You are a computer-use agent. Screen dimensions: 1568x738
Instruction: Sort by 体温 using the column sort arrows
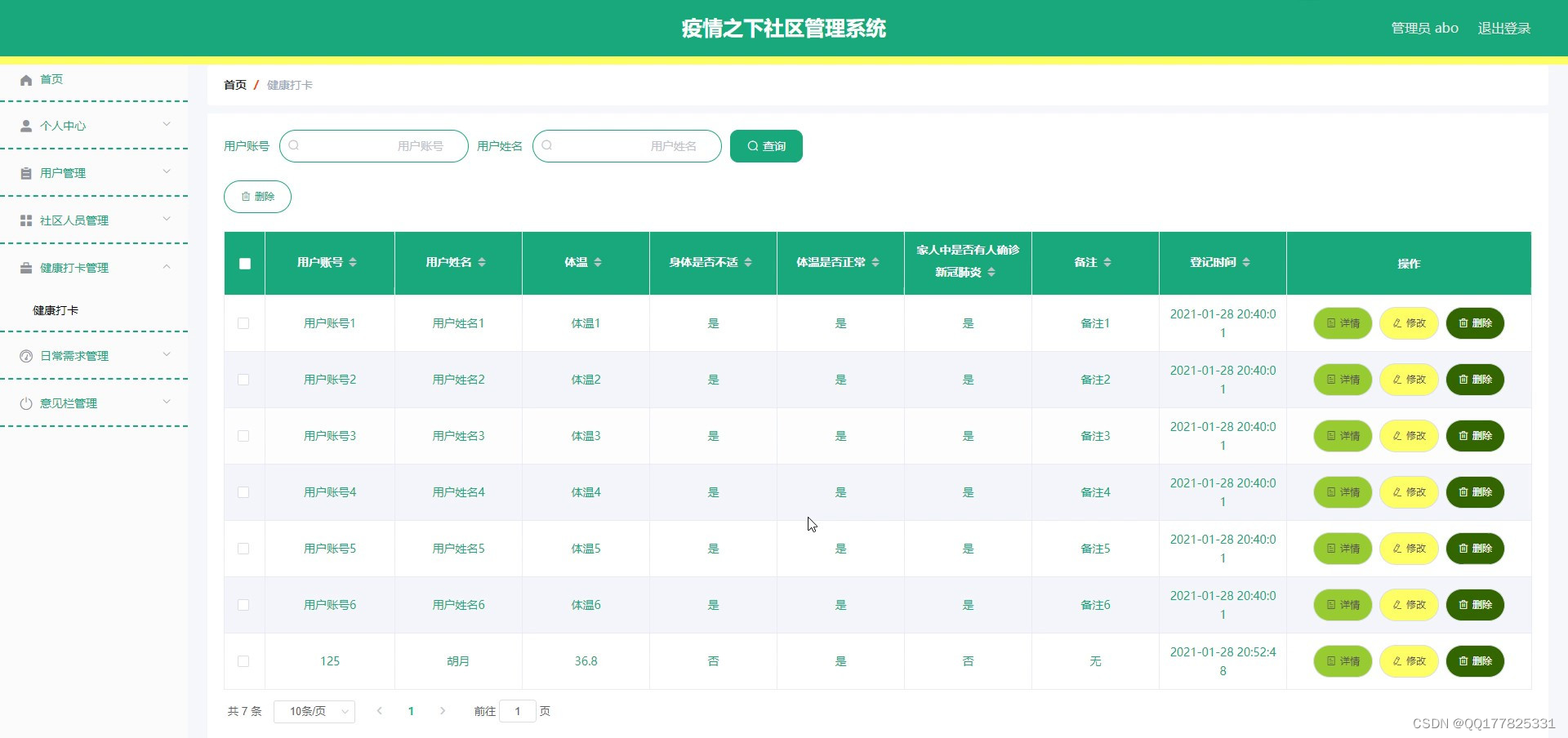click(598, 262)
